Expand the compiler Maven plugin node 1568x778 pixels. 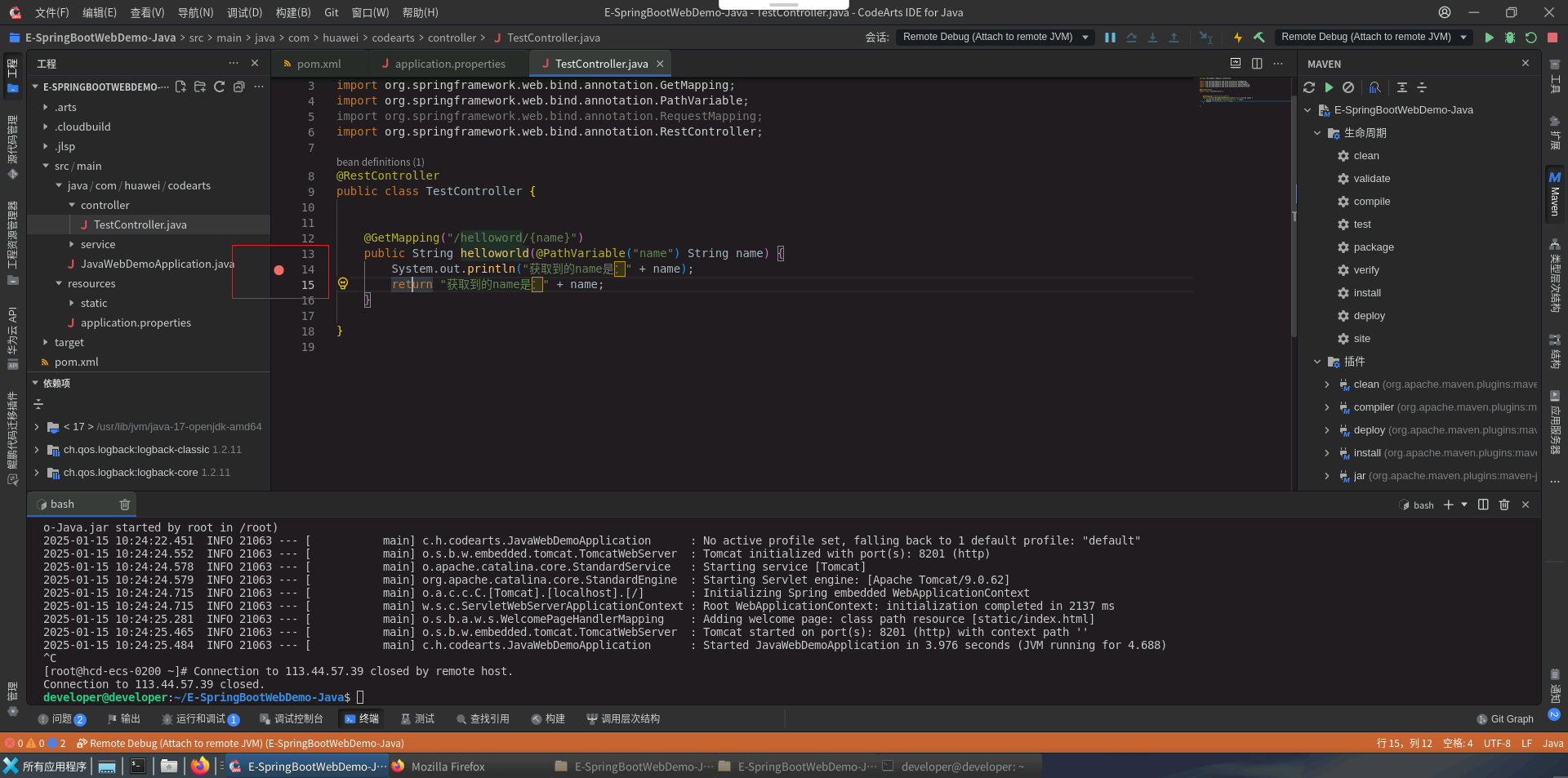point(1327,407)
